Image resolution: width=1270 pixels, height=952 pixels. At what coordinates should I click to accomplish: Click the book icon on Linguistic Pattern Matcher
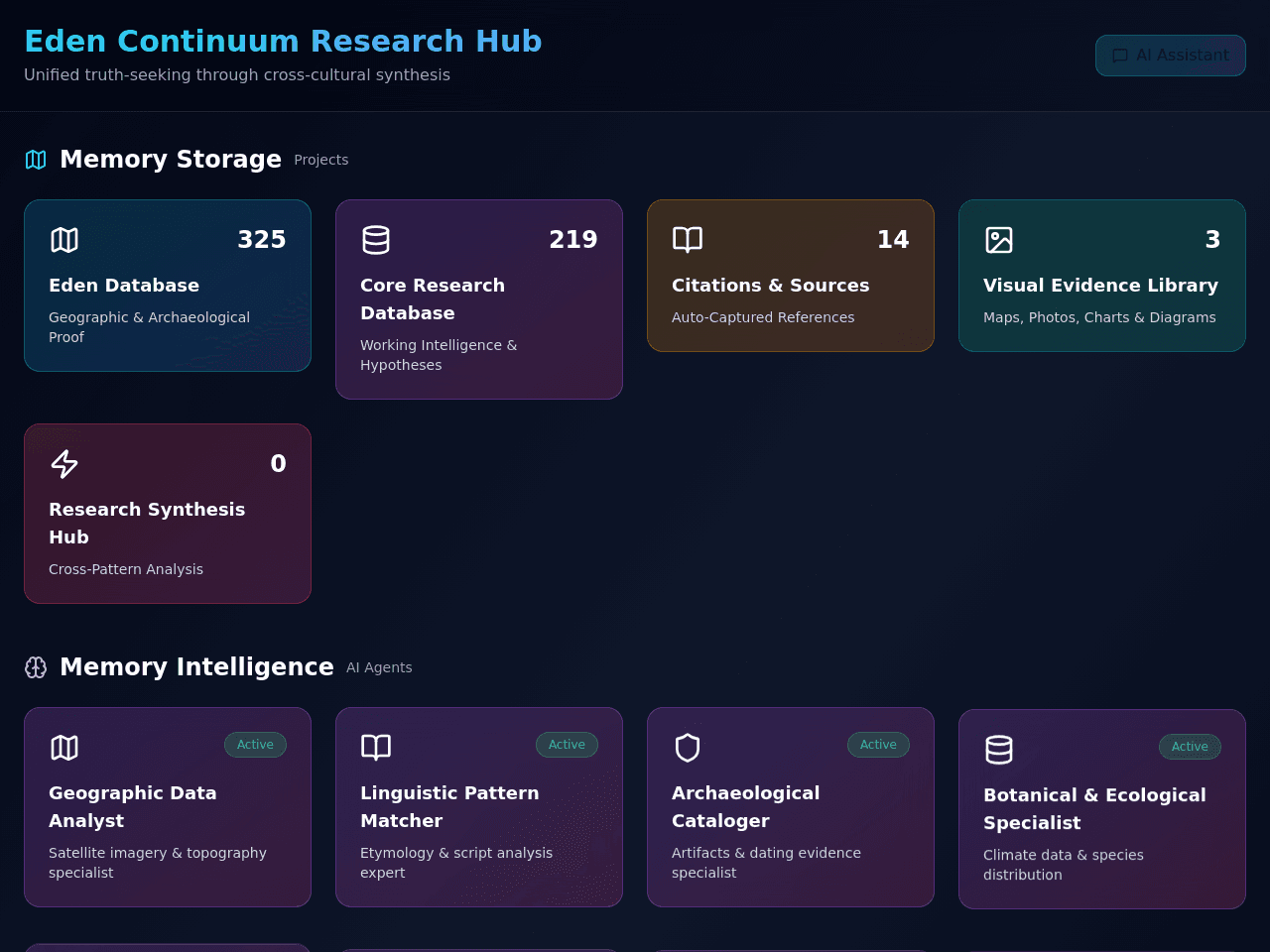tap(376, 748)
